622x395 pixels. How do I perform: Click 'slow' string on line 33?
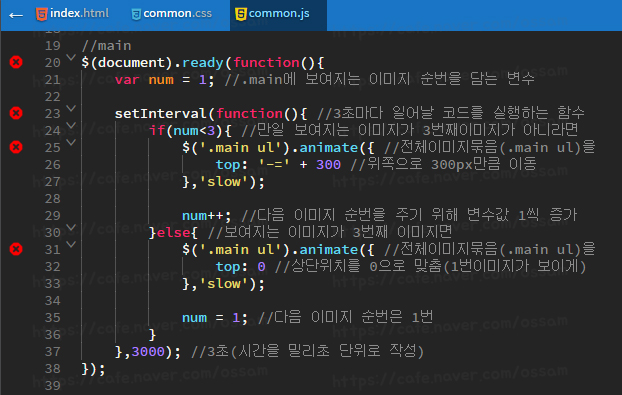pos(224,284)
